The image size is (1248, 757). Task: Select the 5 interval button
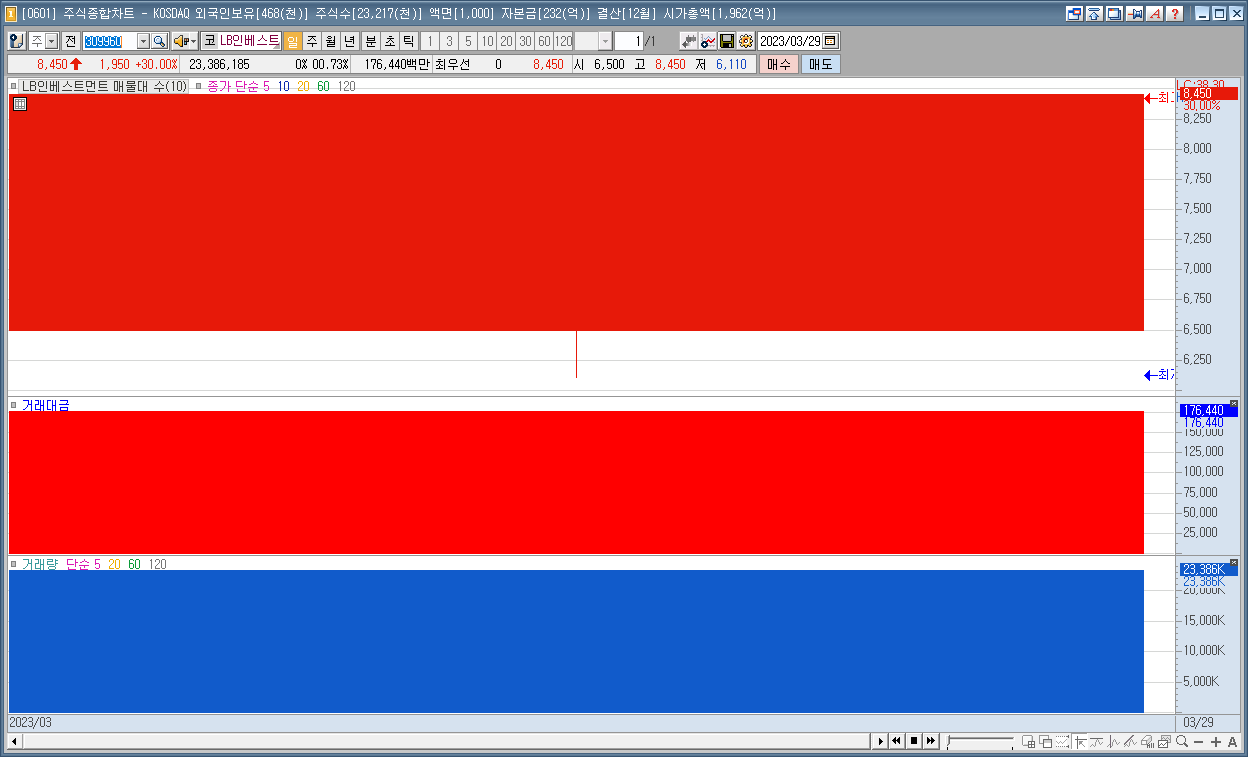(468, 41)
